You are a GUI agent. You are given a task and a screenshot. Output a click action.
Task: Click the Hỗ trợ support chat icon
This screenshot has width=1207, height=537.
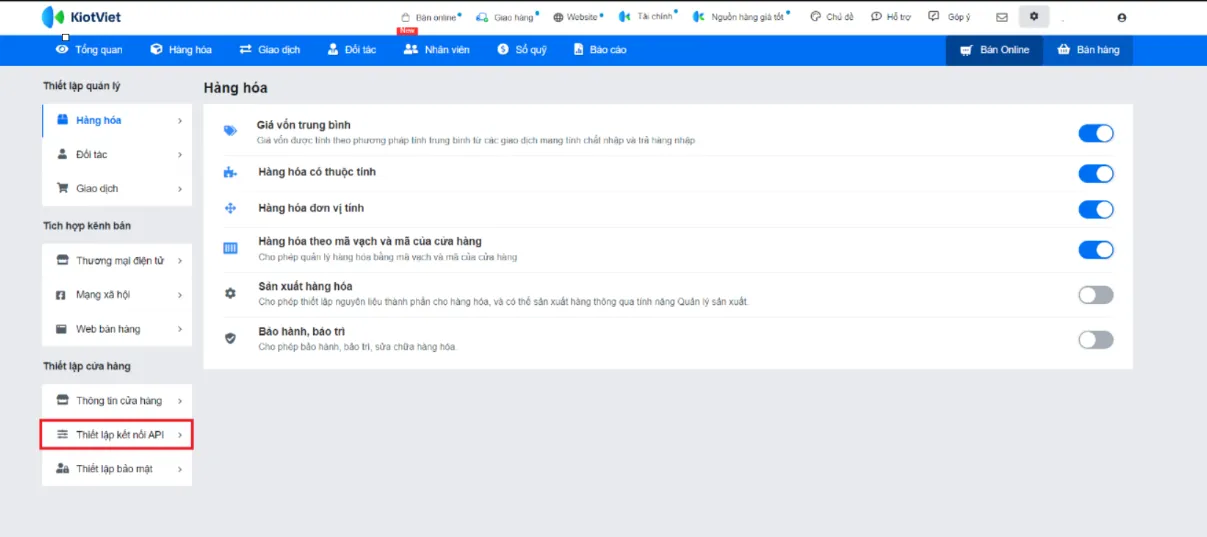tap(876, 17)
